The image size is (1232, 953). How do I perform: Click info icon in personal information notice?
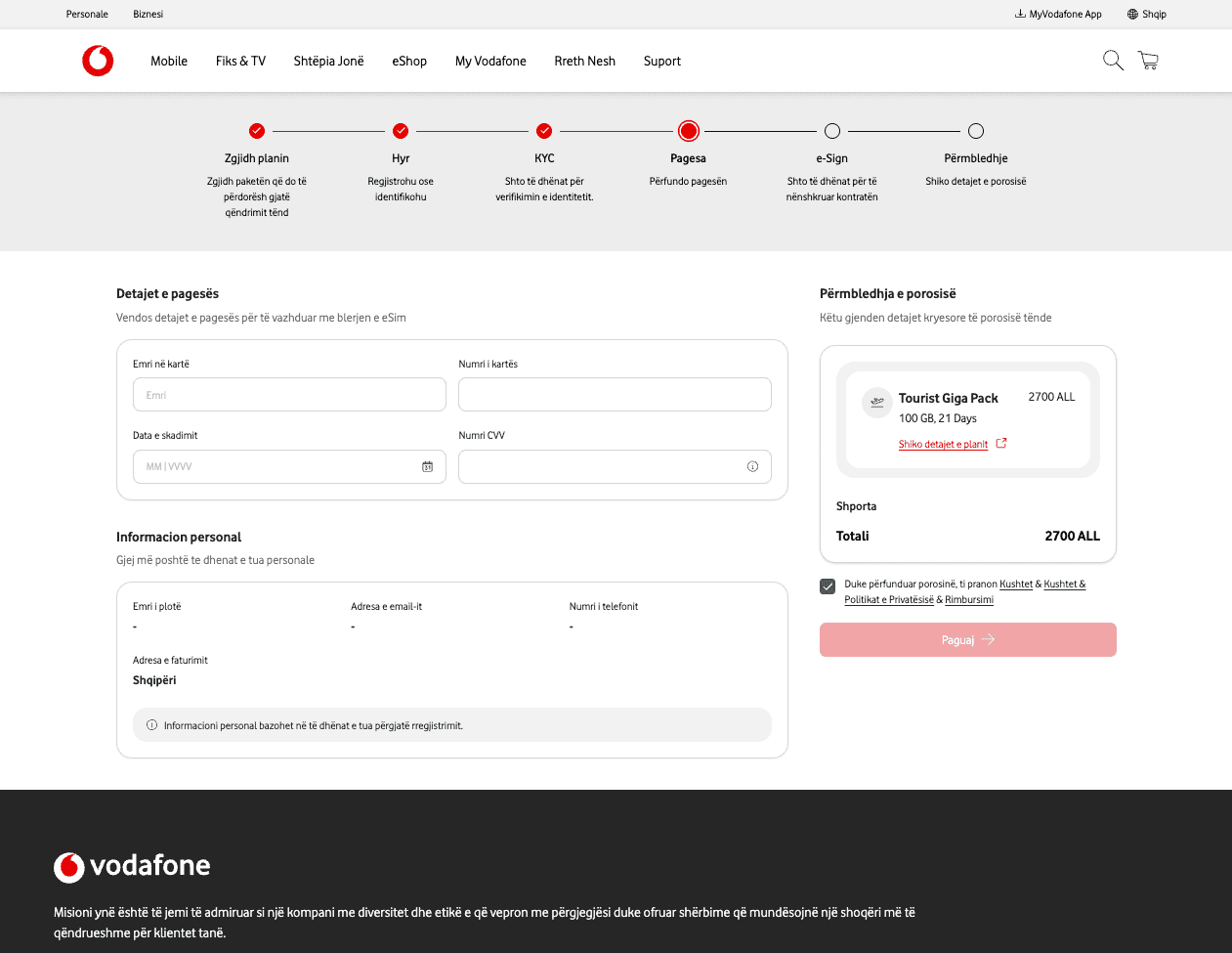pos(151,725)
